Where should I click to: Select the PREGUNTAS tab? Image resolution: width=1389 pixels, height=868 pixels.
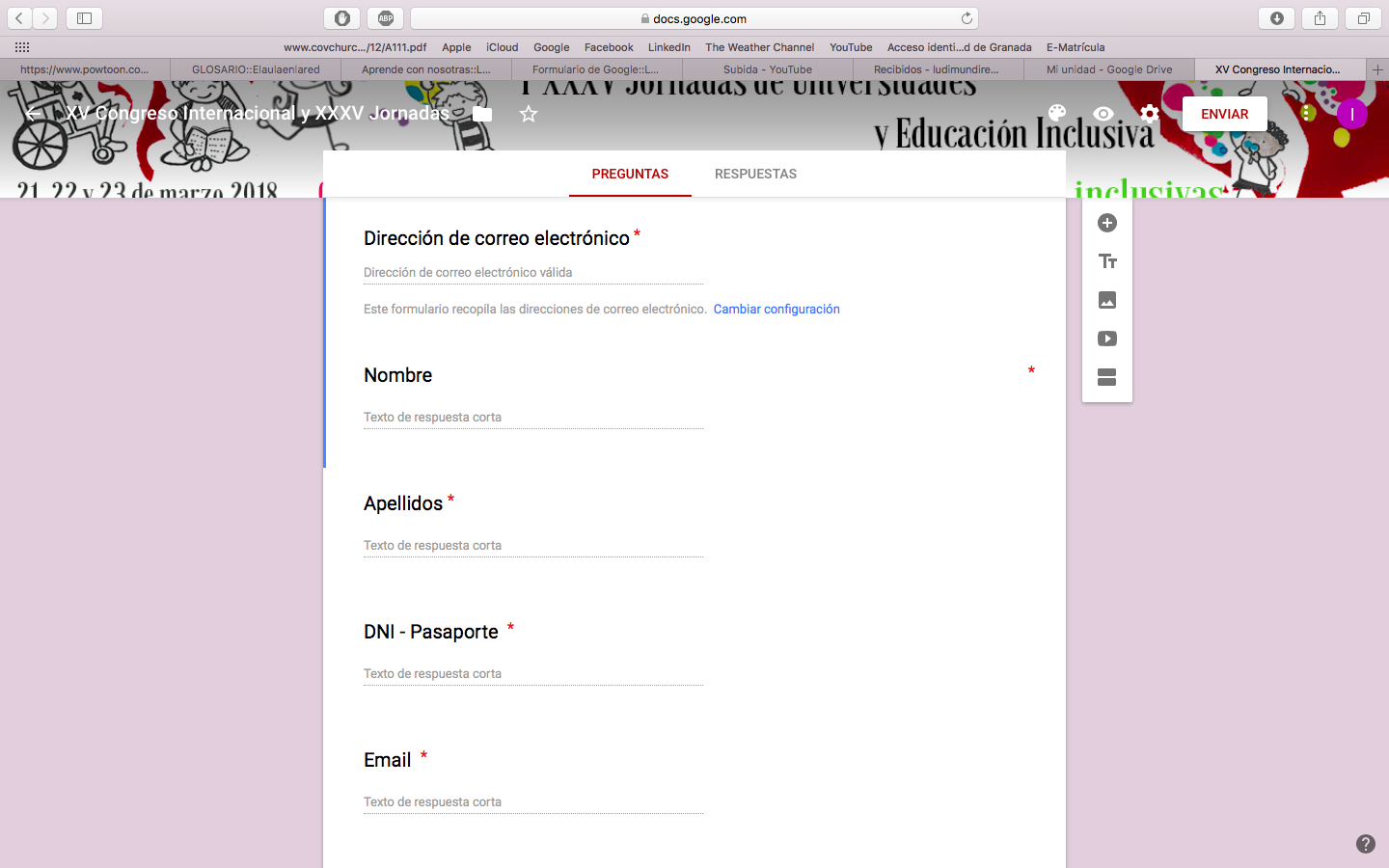point(630,174)
